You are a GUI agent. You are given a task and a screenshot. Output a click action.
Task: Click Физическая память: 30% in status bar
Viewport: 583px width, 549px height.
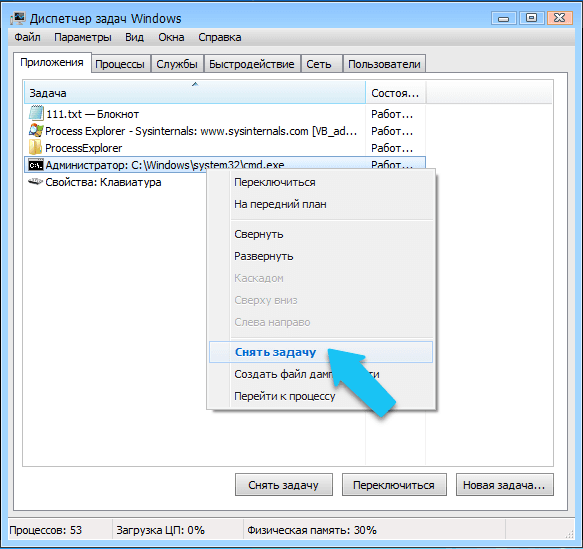312,530
